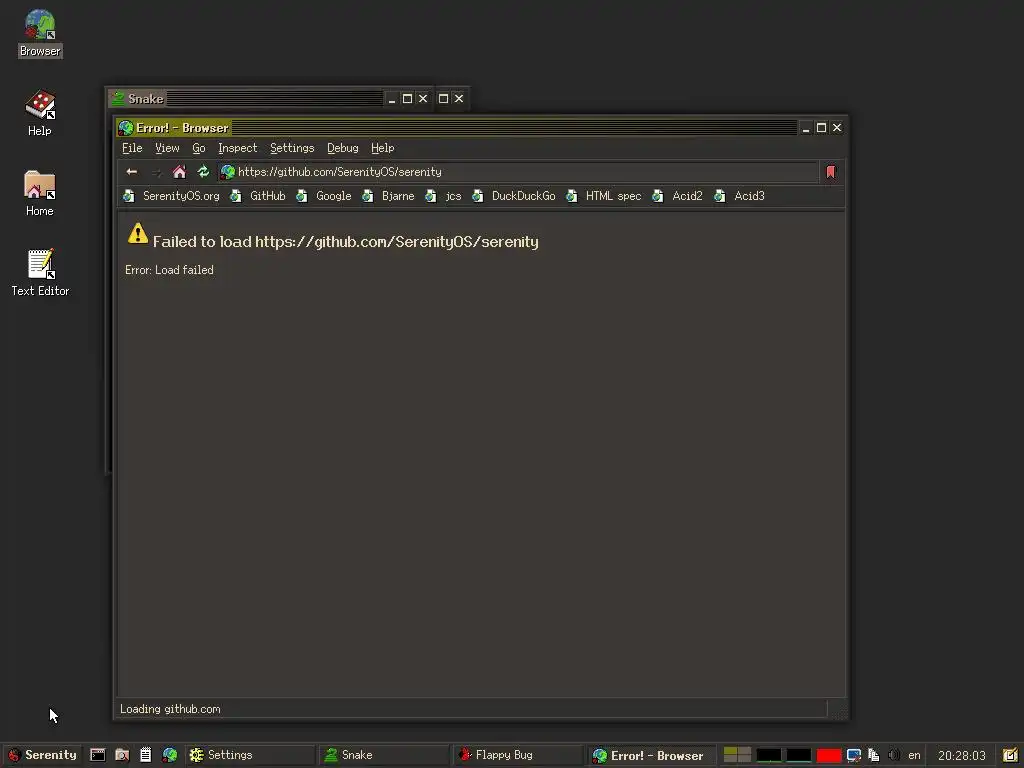Maximize the Browser window
The height and width of the screenshot is (768, 1024).
822,127
